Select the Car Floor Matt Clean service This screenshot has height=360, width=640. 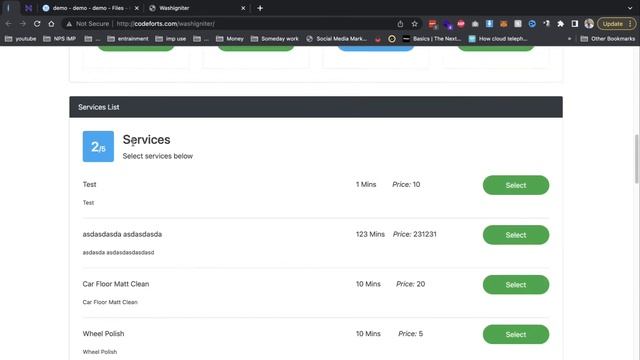(516, 285)
